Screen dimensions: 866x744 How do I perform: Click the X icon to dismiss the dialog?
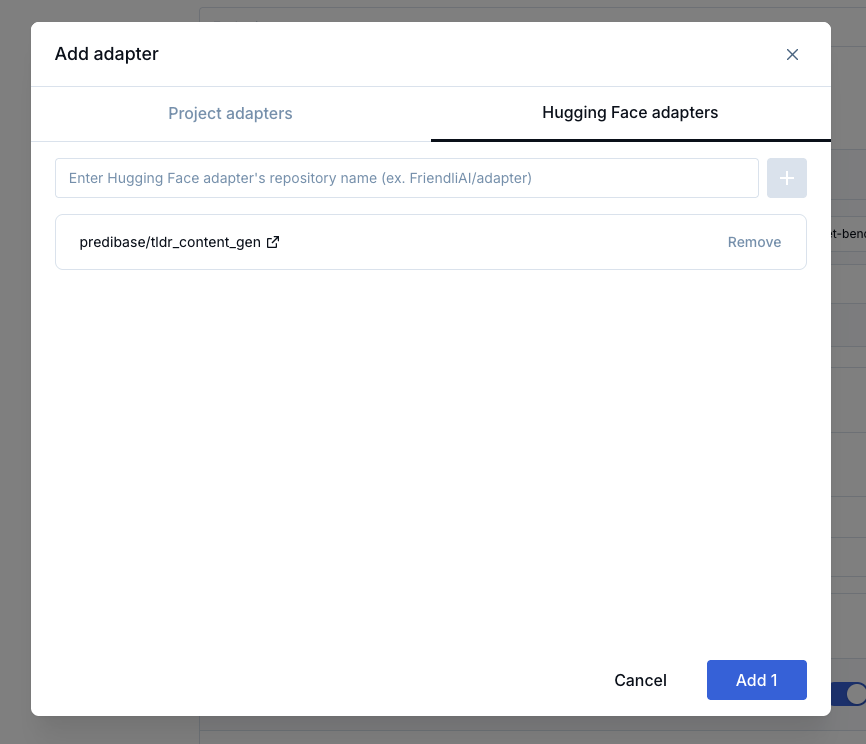pyautogui.click(x=792, y=55)
